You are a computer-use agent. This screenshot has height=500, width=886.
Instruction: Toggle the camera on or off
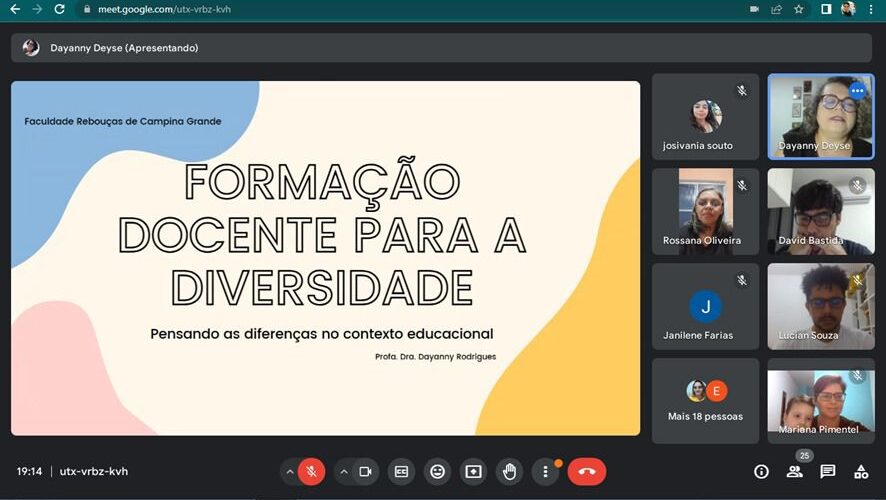coord(365,471)
